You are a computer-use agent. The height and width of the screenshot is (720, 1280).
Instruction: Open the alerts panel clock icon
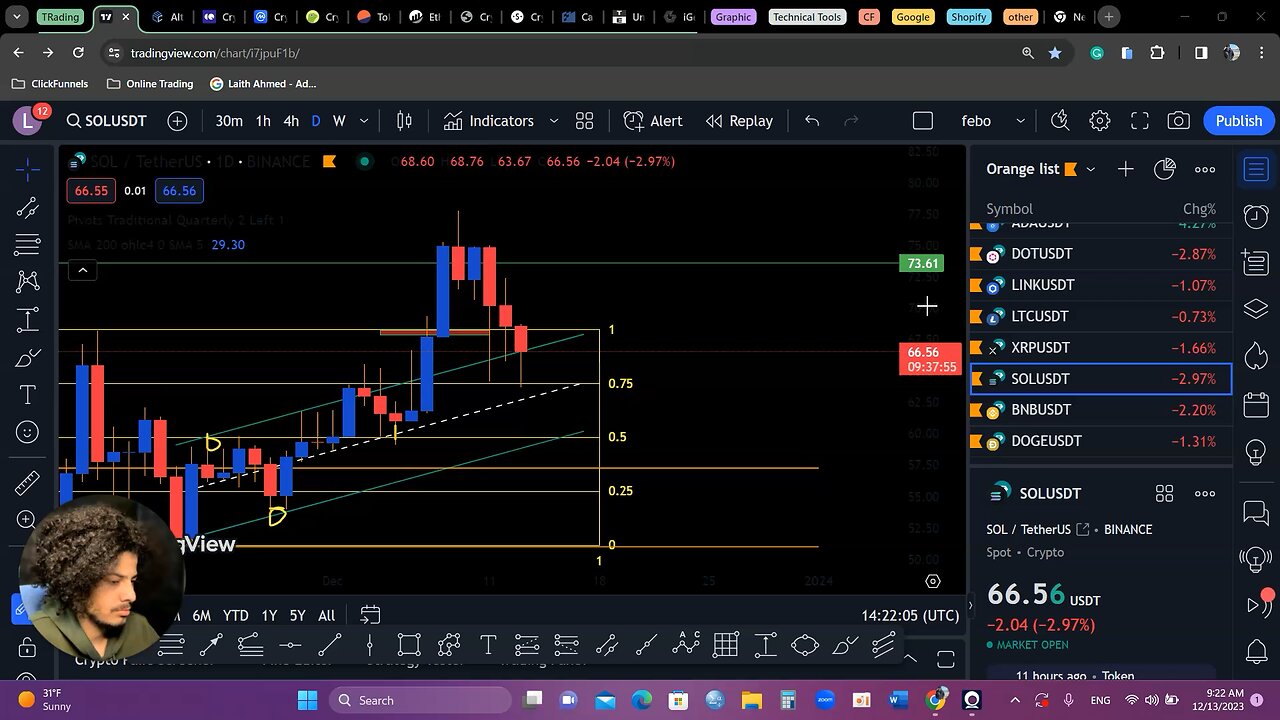(1256, 216)
